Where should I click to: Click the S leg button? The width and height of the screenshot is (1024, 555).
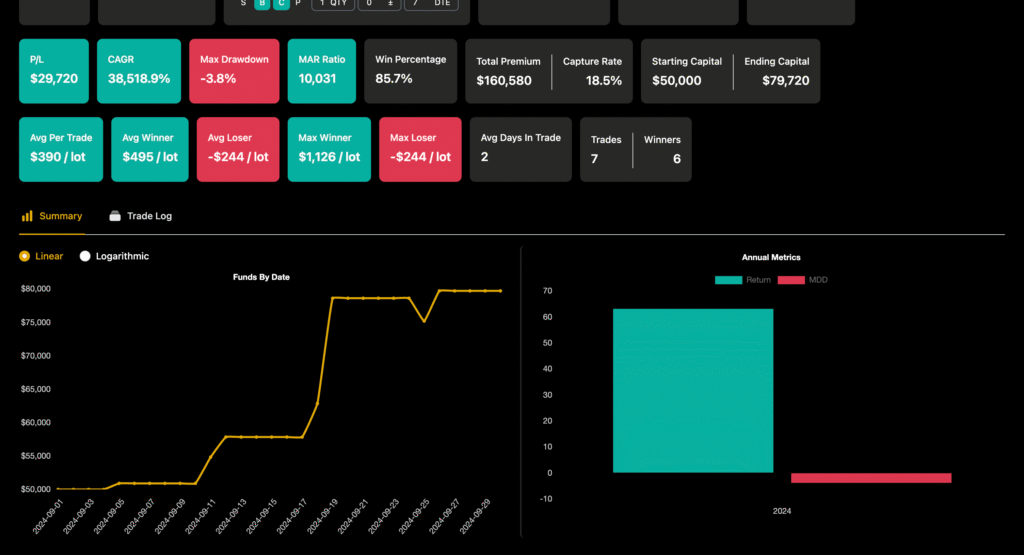tap(243, 4)
